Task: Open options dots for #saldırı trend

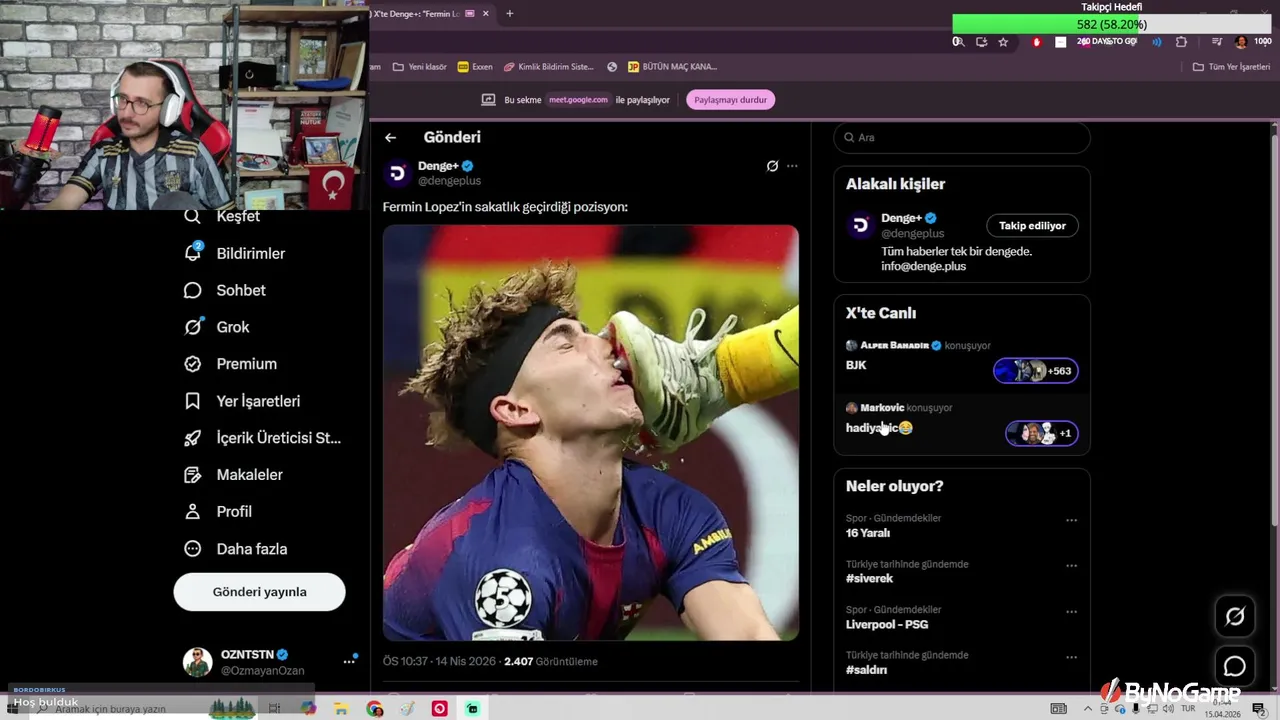Action: tap(1071, 657)
